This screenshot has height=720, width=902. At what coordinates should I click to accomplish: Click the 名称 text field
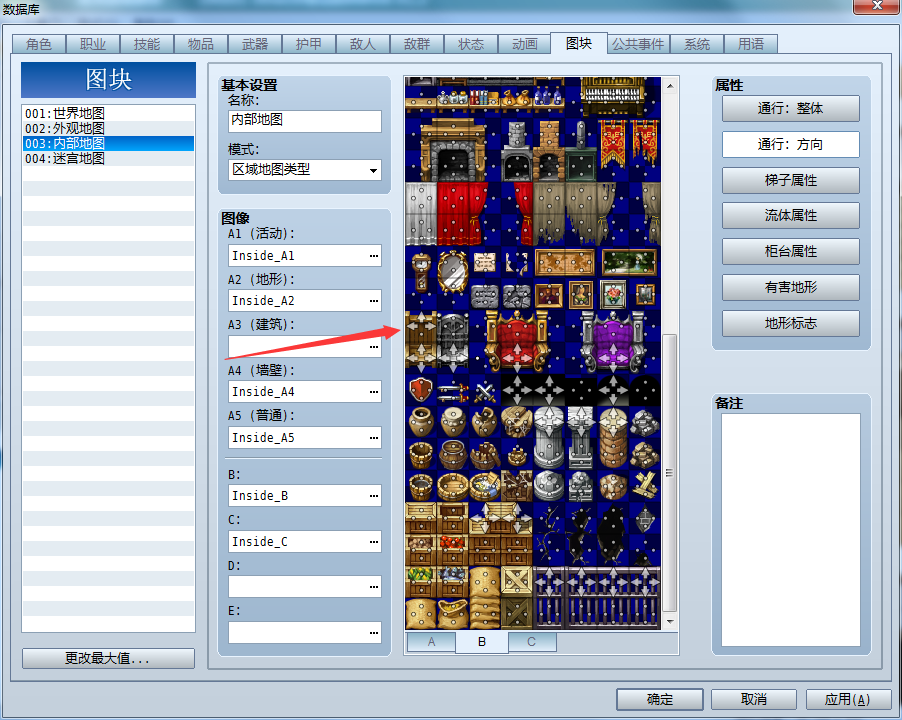[305, 121]
